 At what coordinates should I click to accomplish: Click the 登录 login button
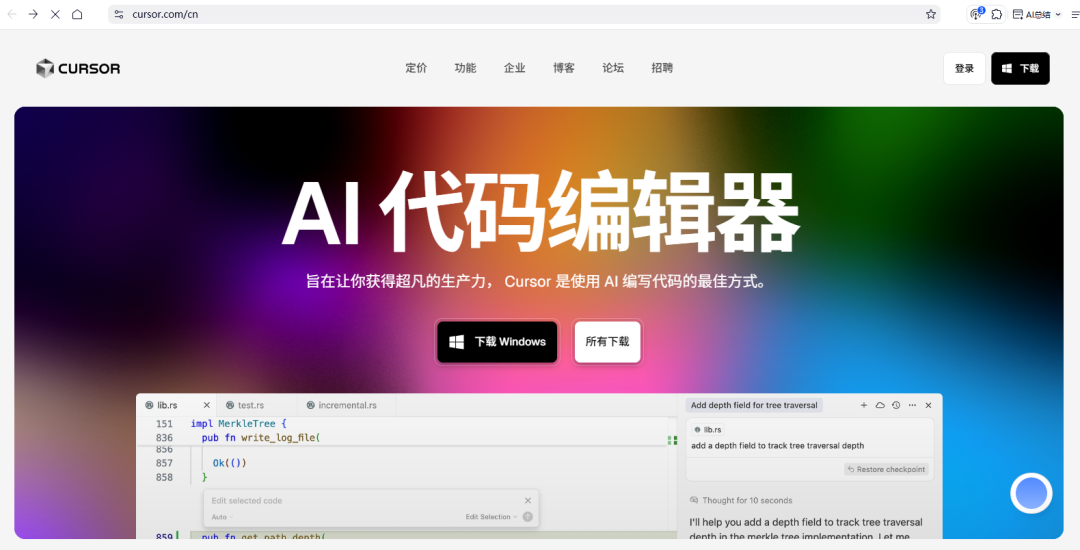964,69
